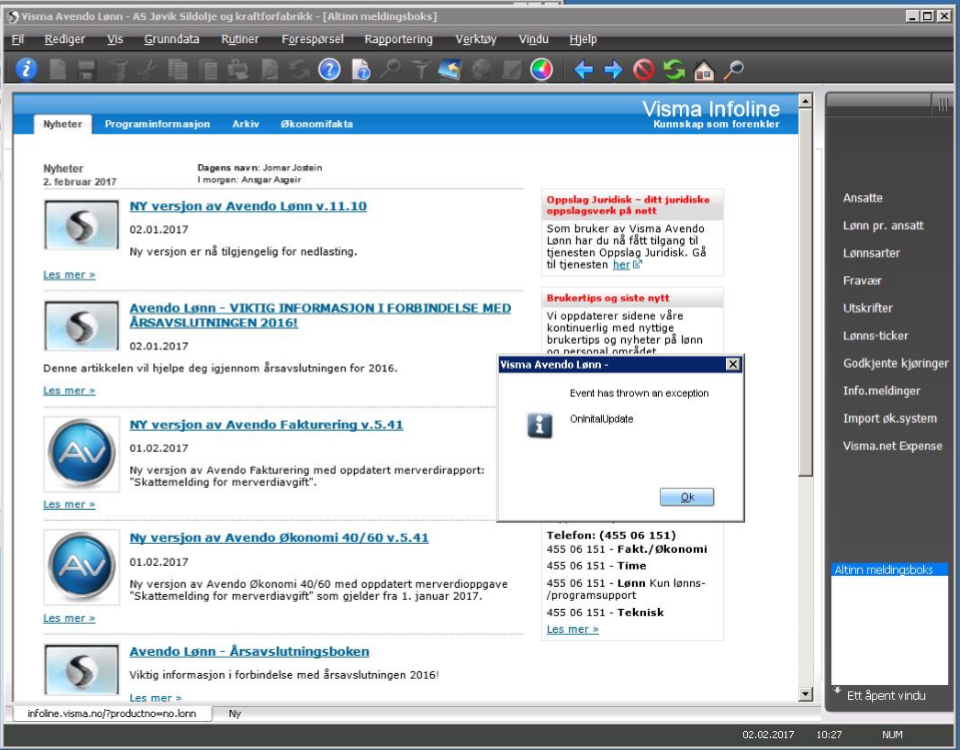
Task: Click the scrollbar down arrow of news page
Action: click(805, 694)
